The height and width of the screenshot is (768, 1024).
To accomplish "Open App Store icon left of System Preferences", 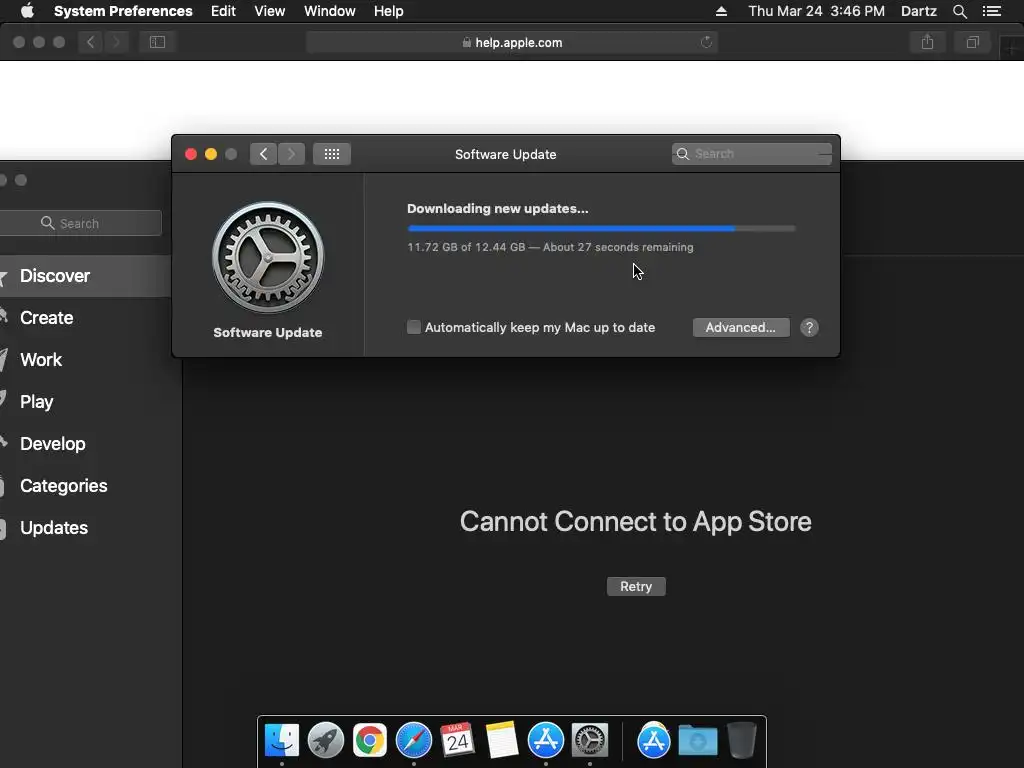I will [x=545, y=741].
